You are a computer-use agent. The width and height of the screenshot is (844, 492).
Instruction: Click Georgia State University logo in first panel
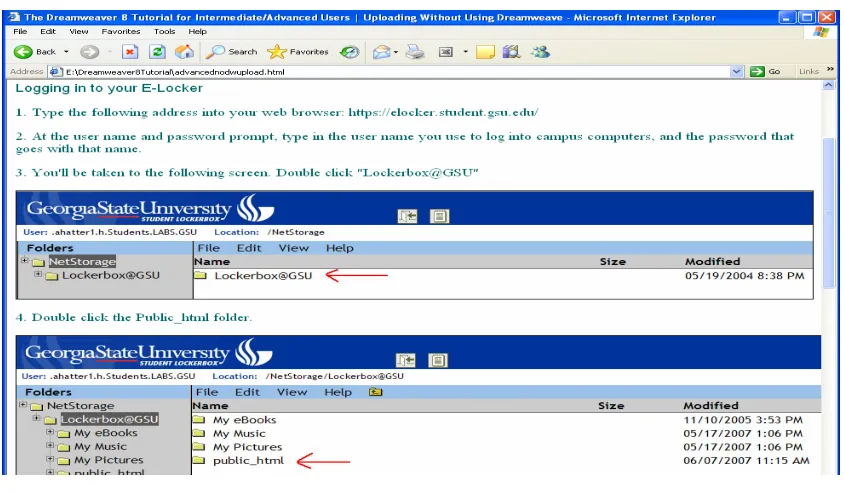pos(151,209)
